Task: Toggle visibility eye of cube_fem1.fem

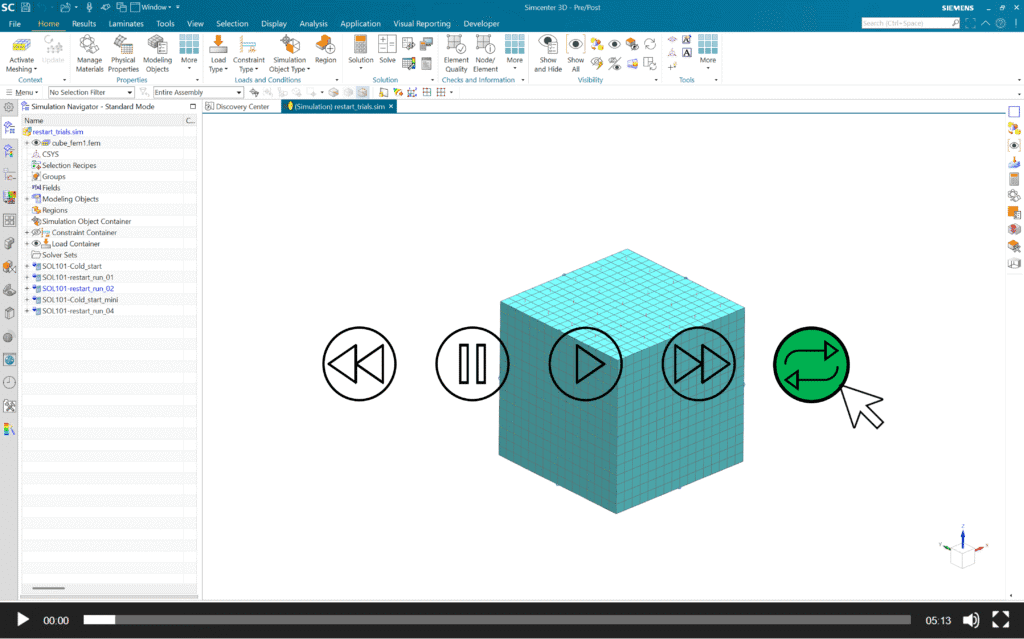Action: coord(36,143)
